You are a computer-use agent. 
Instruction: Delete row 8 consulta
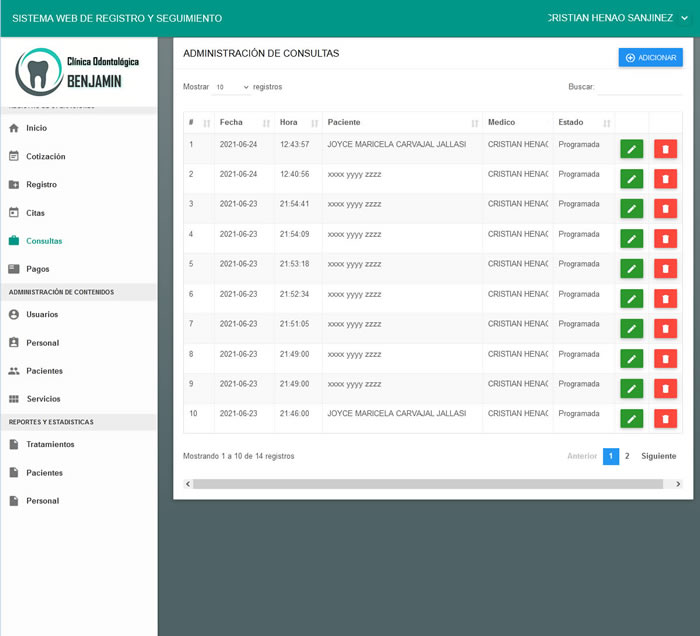tap(665, 358)
